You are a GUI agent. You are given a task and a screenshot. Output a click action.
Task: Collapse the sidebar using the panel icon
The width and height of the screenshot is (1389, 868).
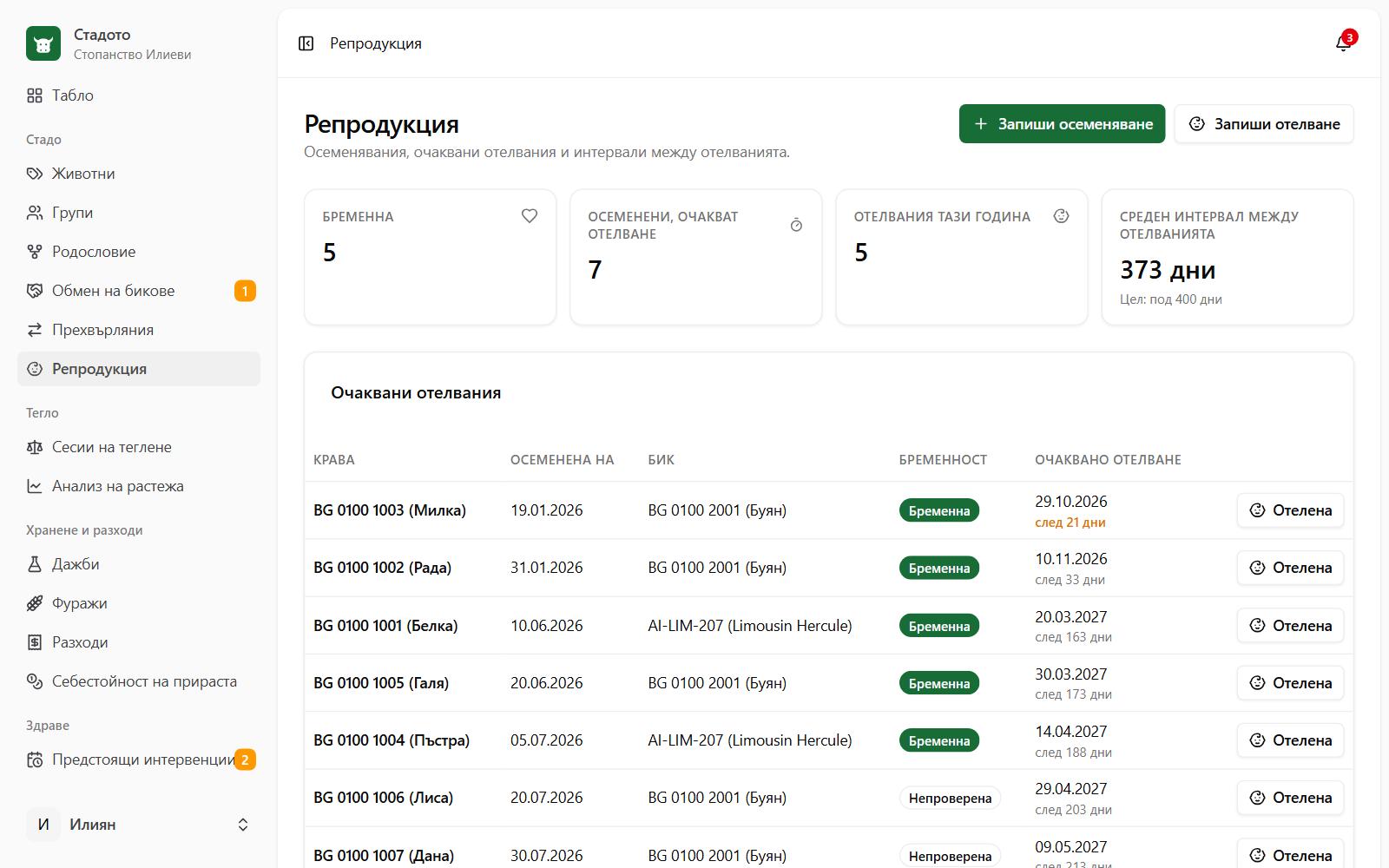click(x=306, y=43)
